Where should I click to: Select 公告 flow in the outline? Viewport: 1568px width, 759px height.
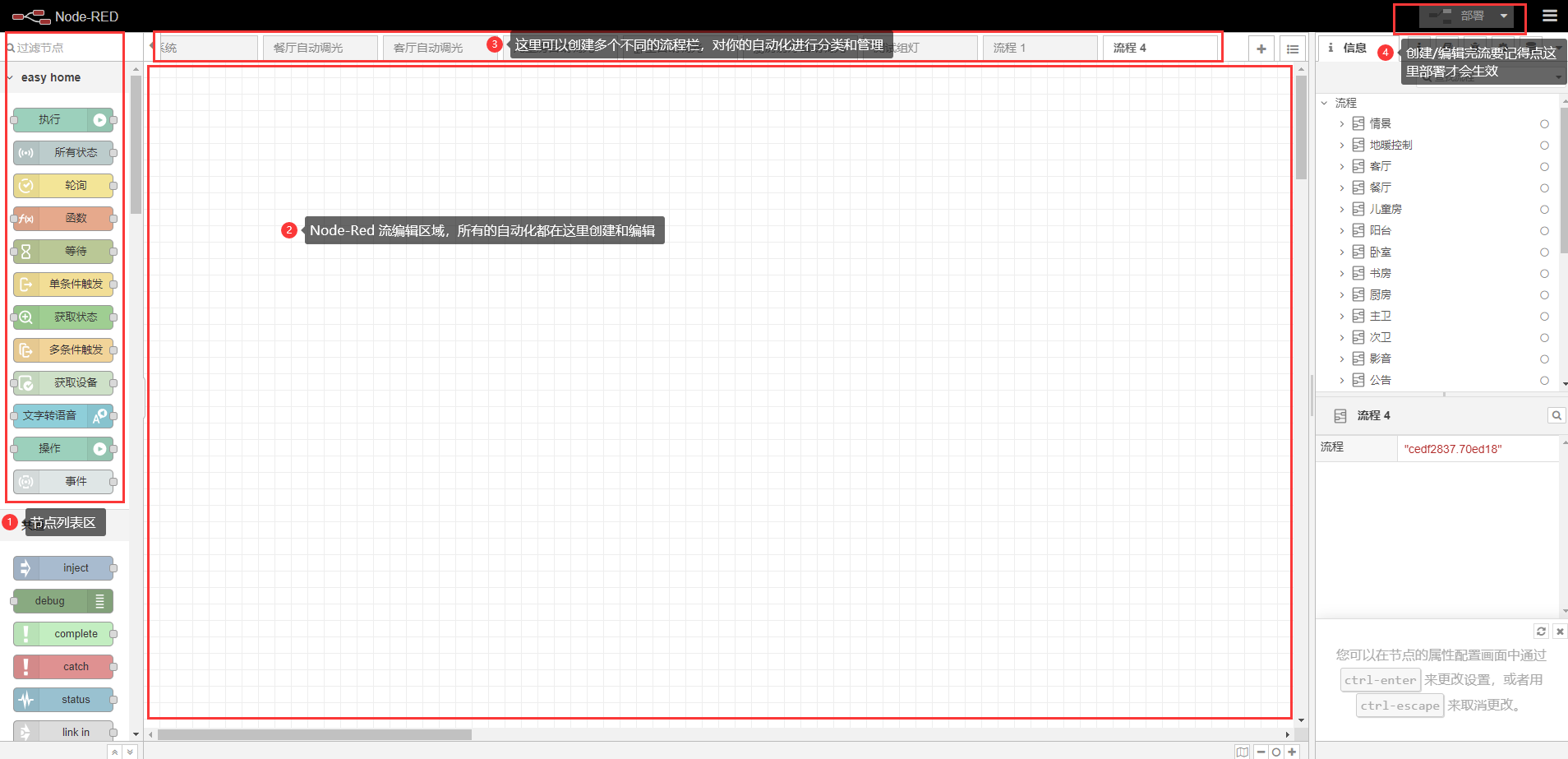click(1381, 381)
